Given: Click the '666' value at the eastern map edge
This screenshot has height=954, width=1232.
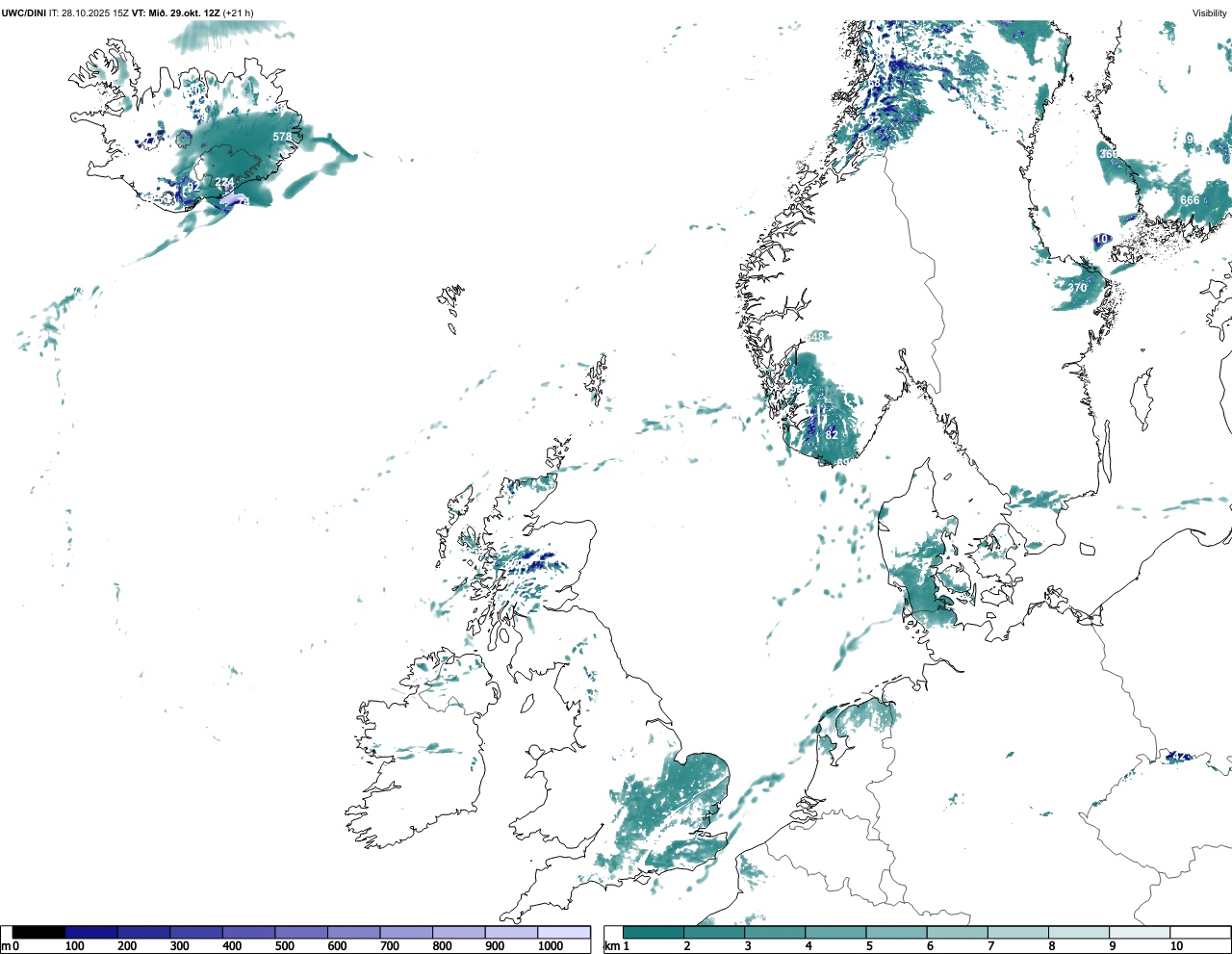Looking at the screenshot, I should point(1190,200).
